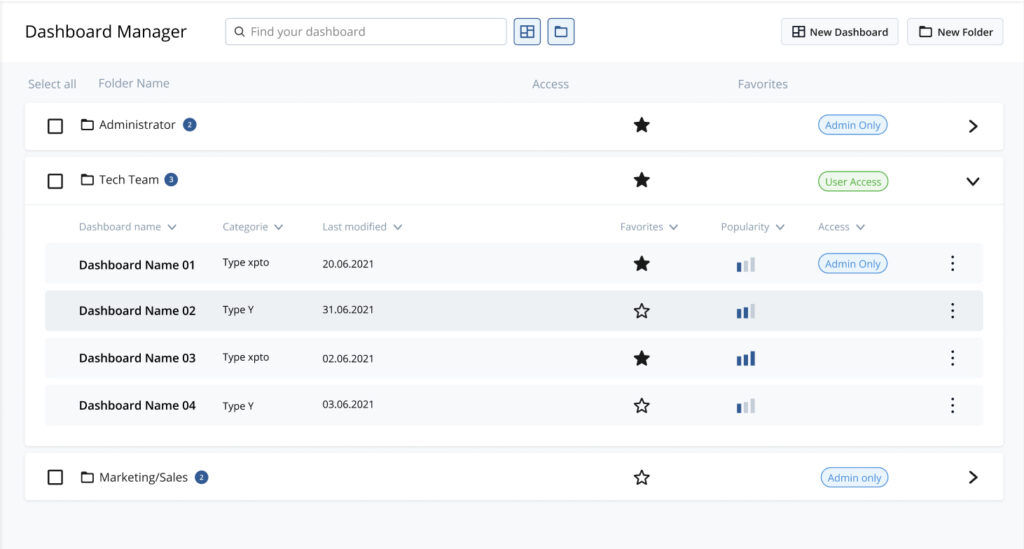Favorite Dashboard Name 04 star
The image size is (1024, 549).
pyautogui.click(x=641, y=405)
